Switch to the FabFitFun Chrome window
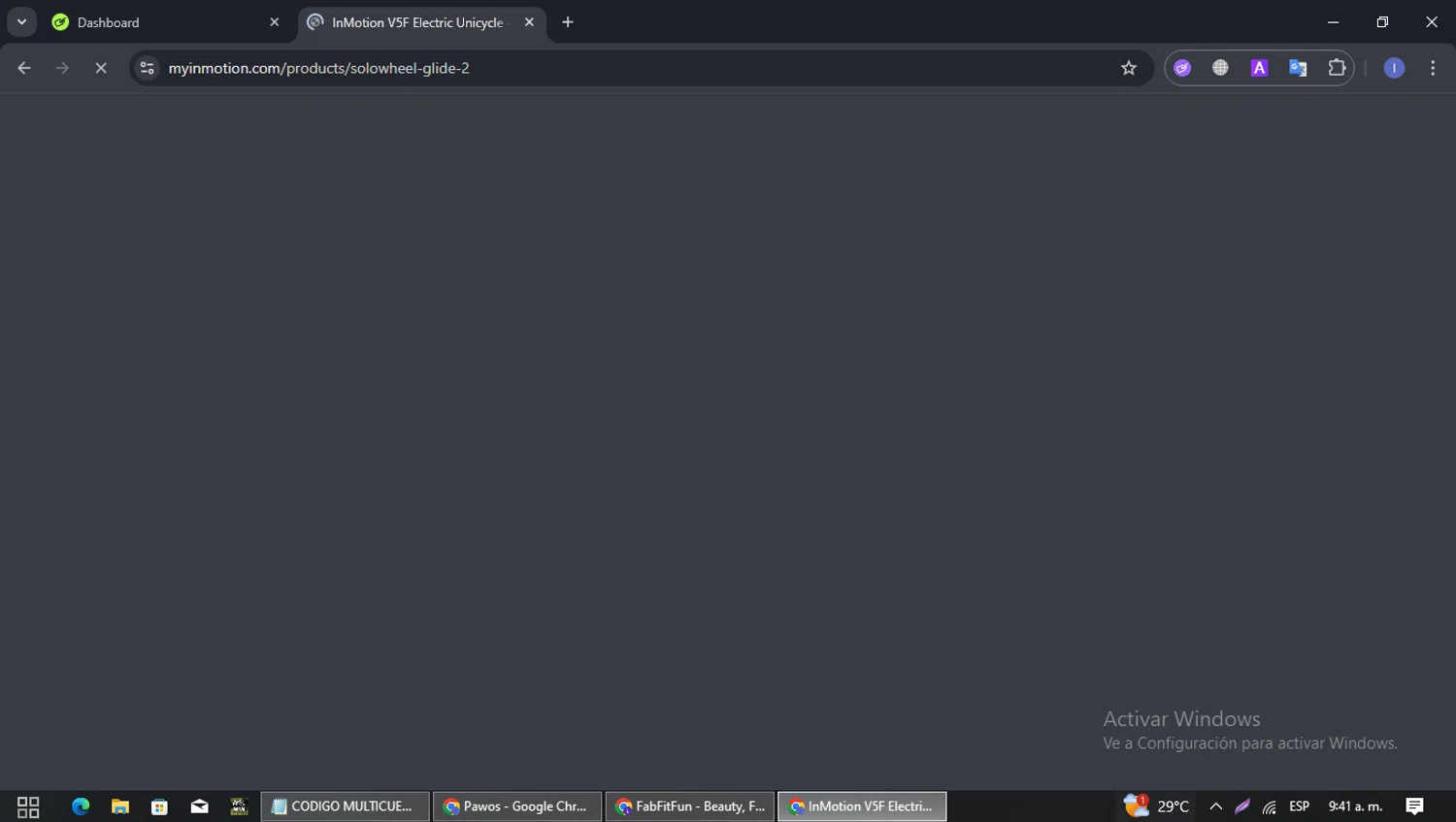The width and height of the screenshot is (1456, 822). tap(690, 806)
